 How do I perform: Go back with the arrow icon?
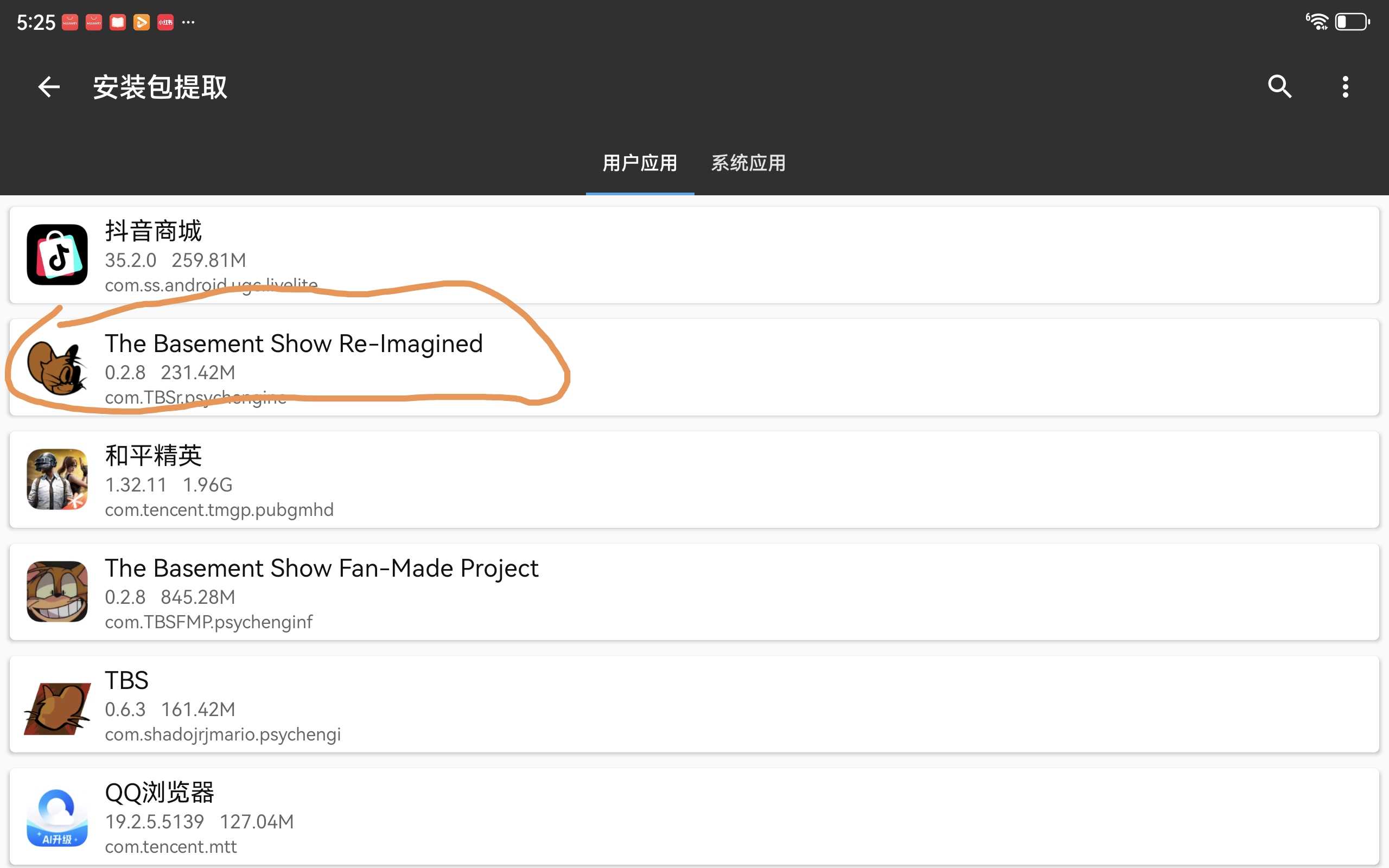(x=49, y=87)
